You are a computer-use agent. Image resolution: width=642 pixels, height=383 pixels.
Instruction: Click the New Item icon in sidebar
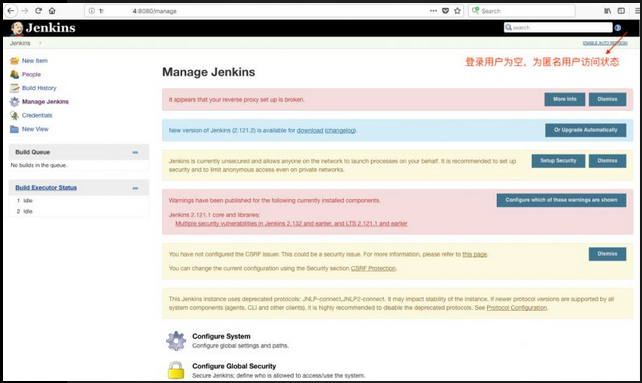(x=14, y=61)
